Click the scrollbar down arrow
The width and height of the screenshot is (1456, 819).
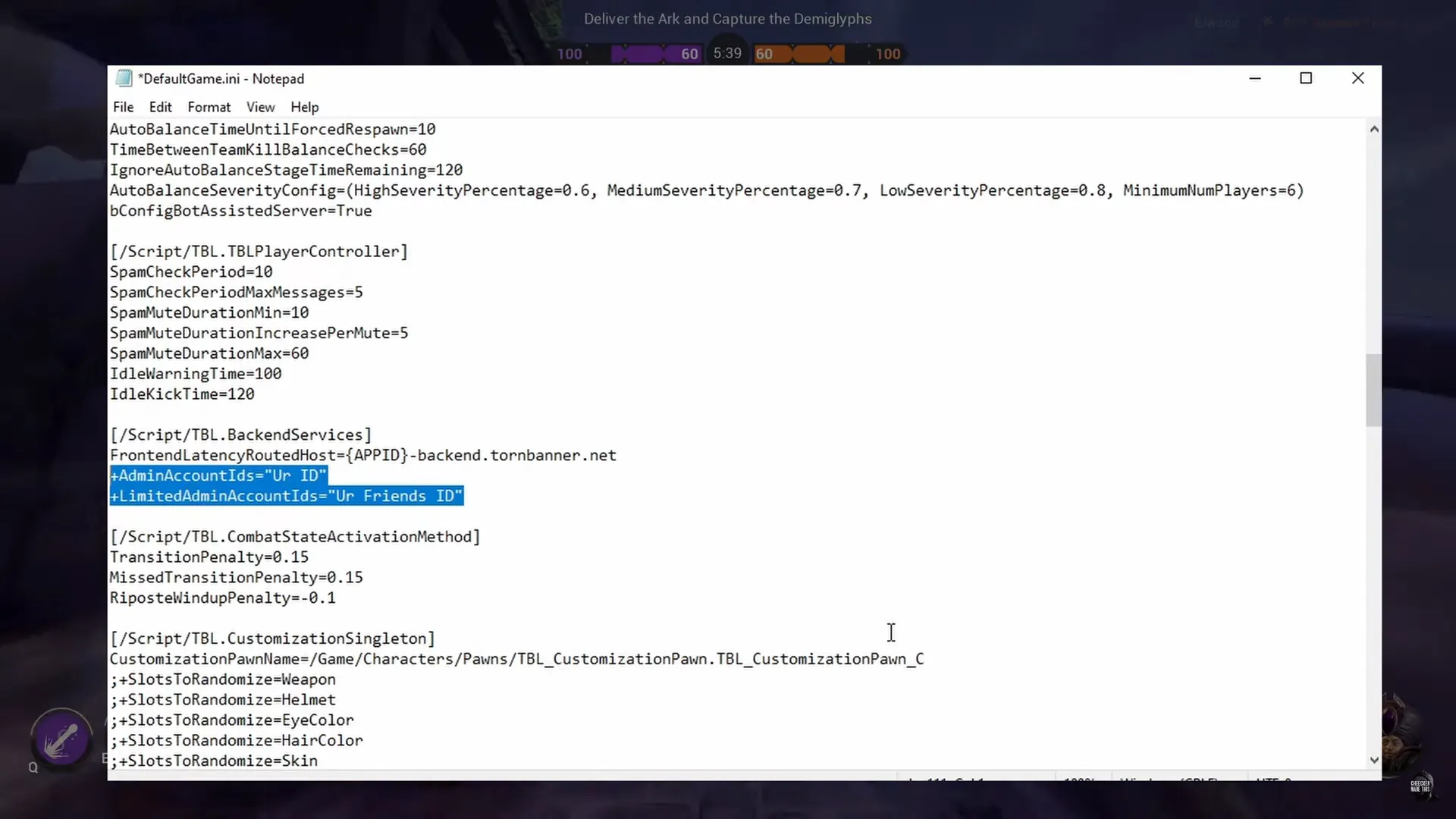click(1373, 759)
